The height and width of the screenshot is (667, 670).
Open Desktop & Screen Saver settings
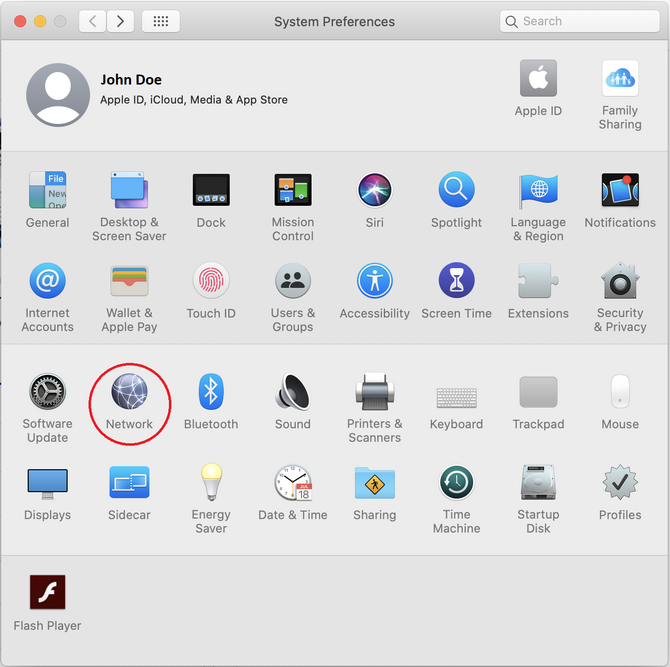tap(129, 190)
